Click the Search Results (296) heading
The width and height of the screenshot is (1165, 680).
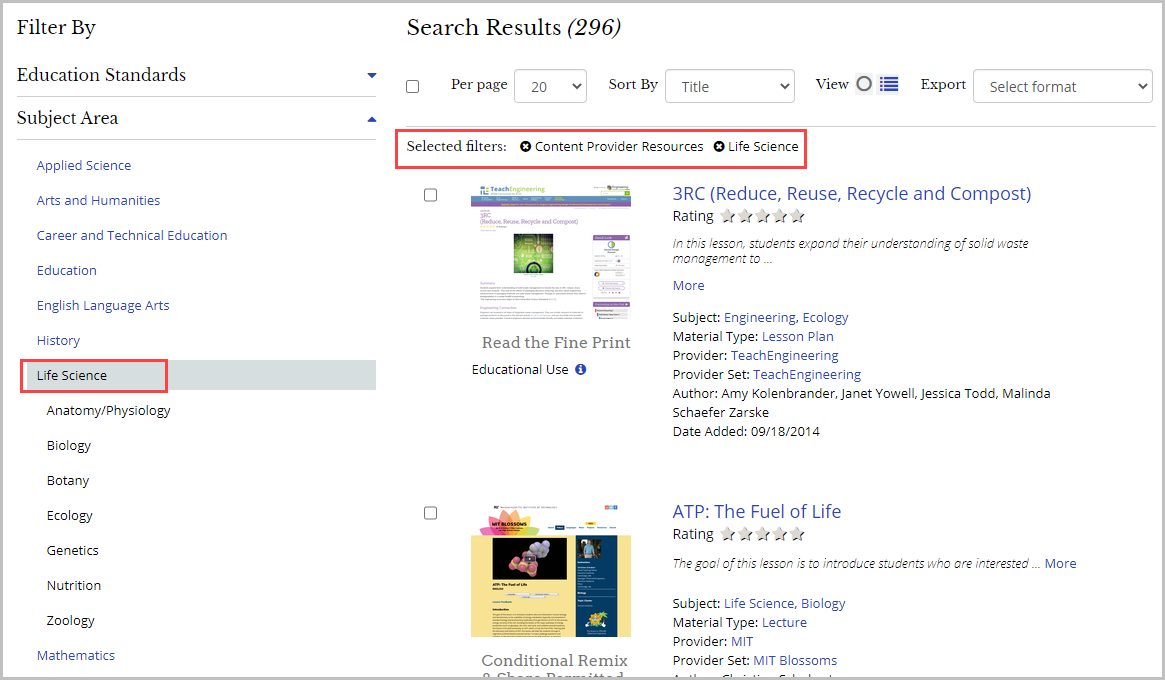click(513, 27)
